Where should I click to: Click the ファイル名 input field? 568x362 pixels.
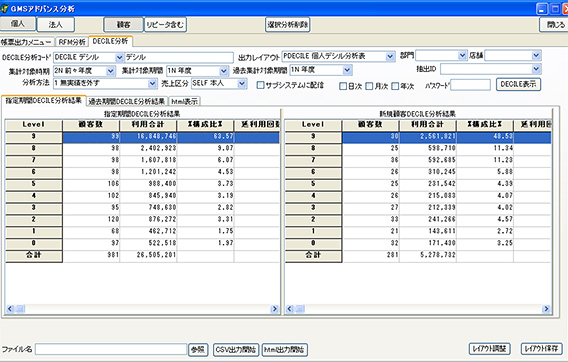[x=111, y=349]
